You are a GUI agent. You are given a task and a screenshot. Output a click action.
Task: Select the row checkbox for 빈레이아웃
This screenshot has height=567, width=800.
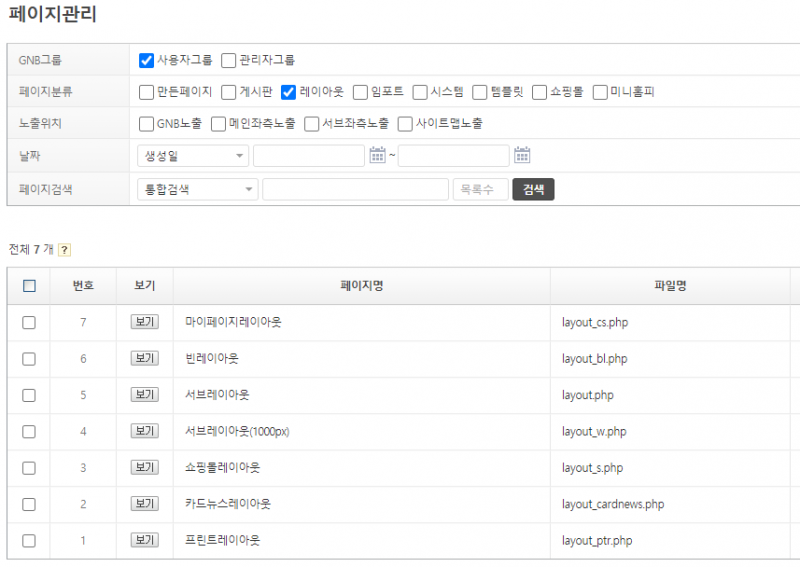tap(29, 359)
